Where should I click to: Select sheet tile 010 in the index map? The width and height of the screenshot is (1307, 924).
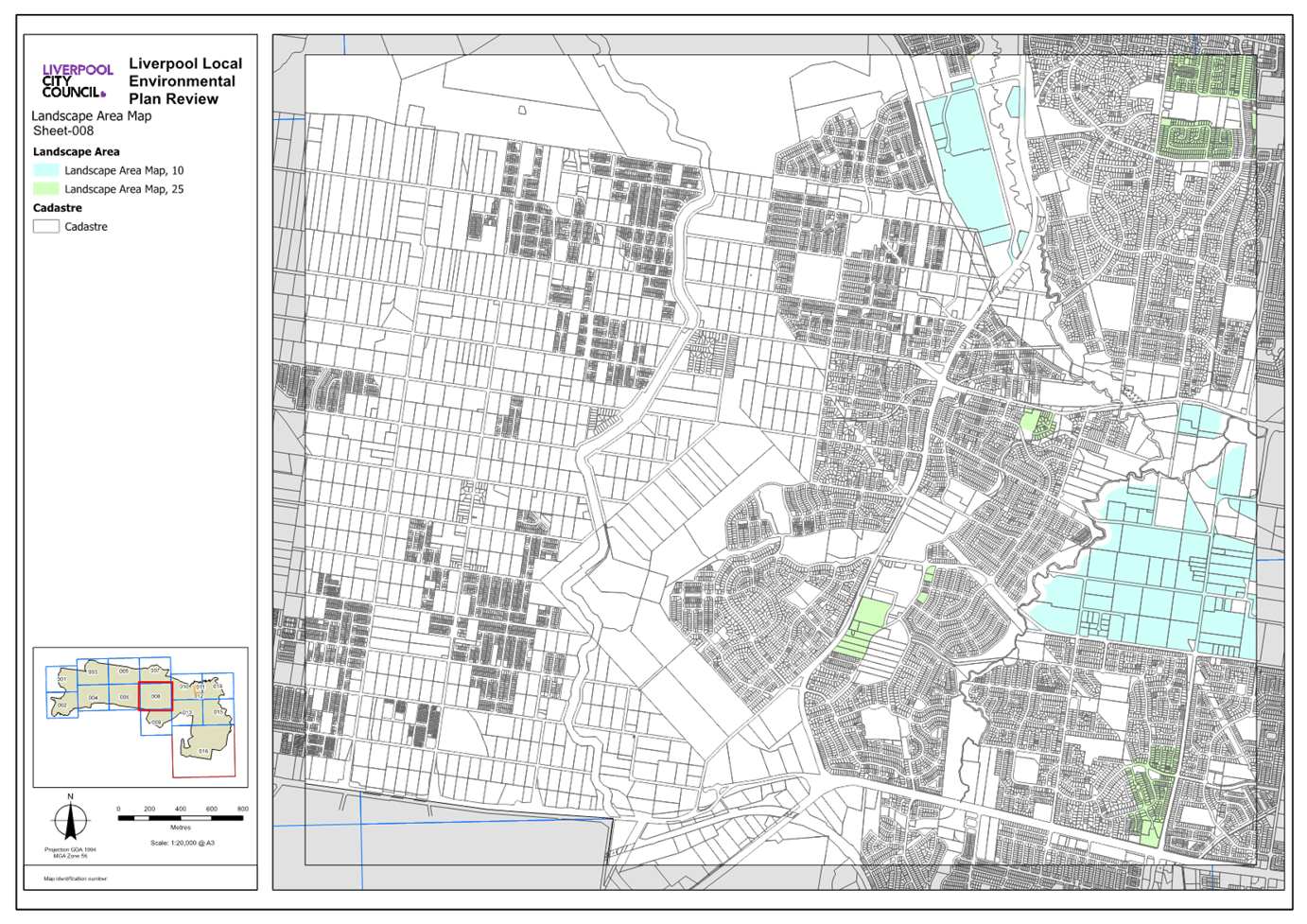186,687
